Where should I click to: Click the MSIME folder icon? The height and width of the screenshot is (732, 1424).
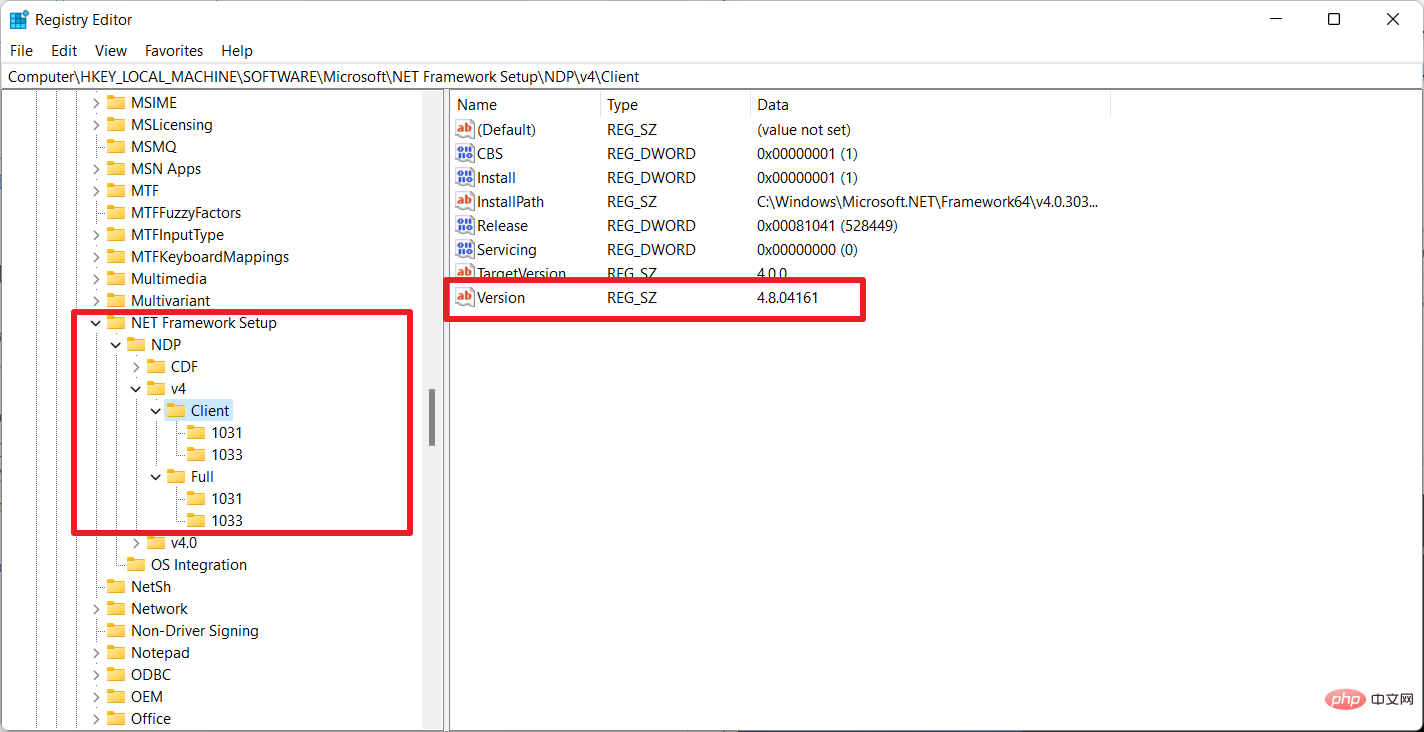pos(116,102)
